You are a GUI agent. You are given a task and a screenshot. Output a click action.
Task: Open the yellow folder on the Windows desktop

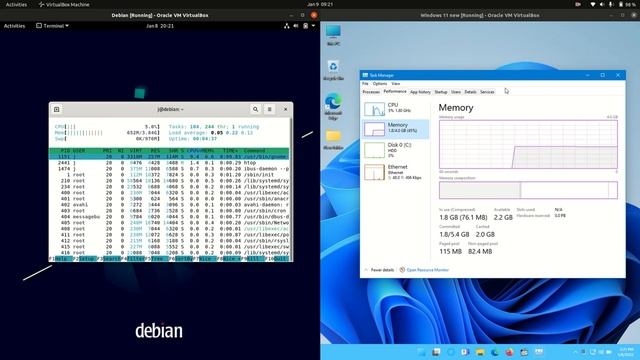click(x=333, y=140)
